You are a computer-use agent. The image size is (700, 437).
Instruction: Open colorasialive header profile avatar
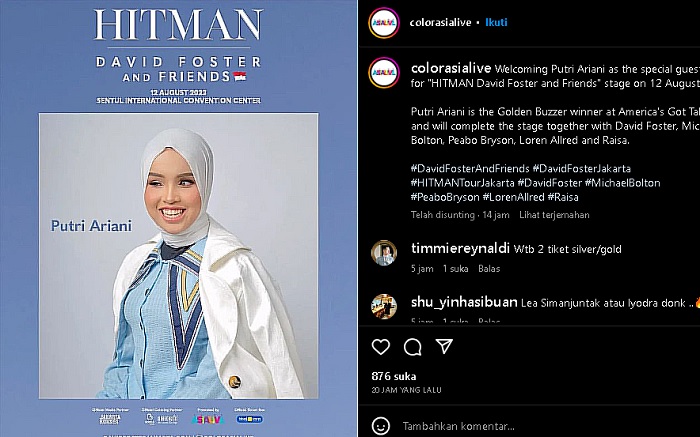(384, 22)
